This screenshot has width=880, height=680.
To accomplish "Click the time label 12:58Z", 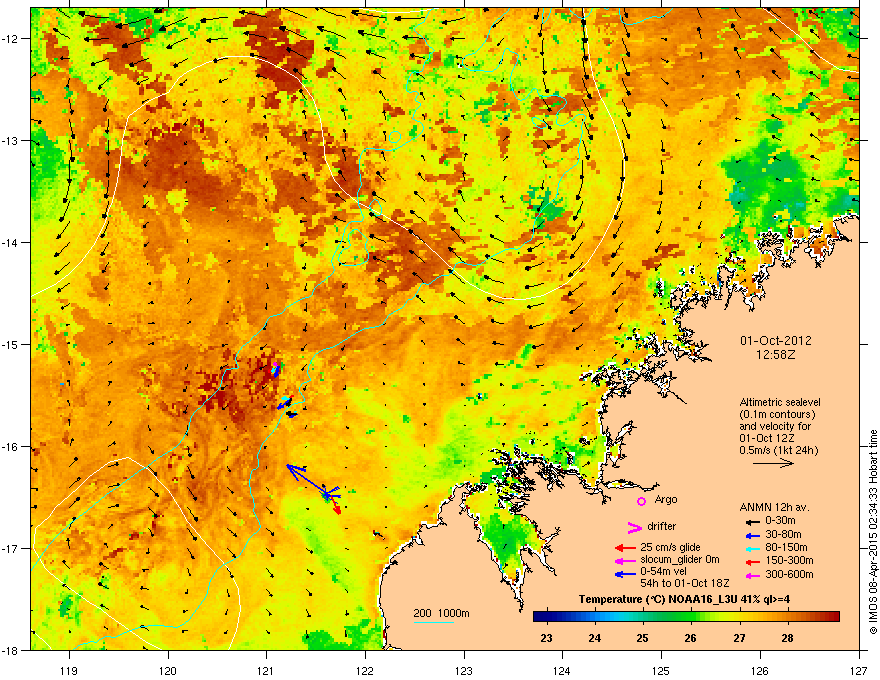I will pyautogui.click(x=776, y=355).
